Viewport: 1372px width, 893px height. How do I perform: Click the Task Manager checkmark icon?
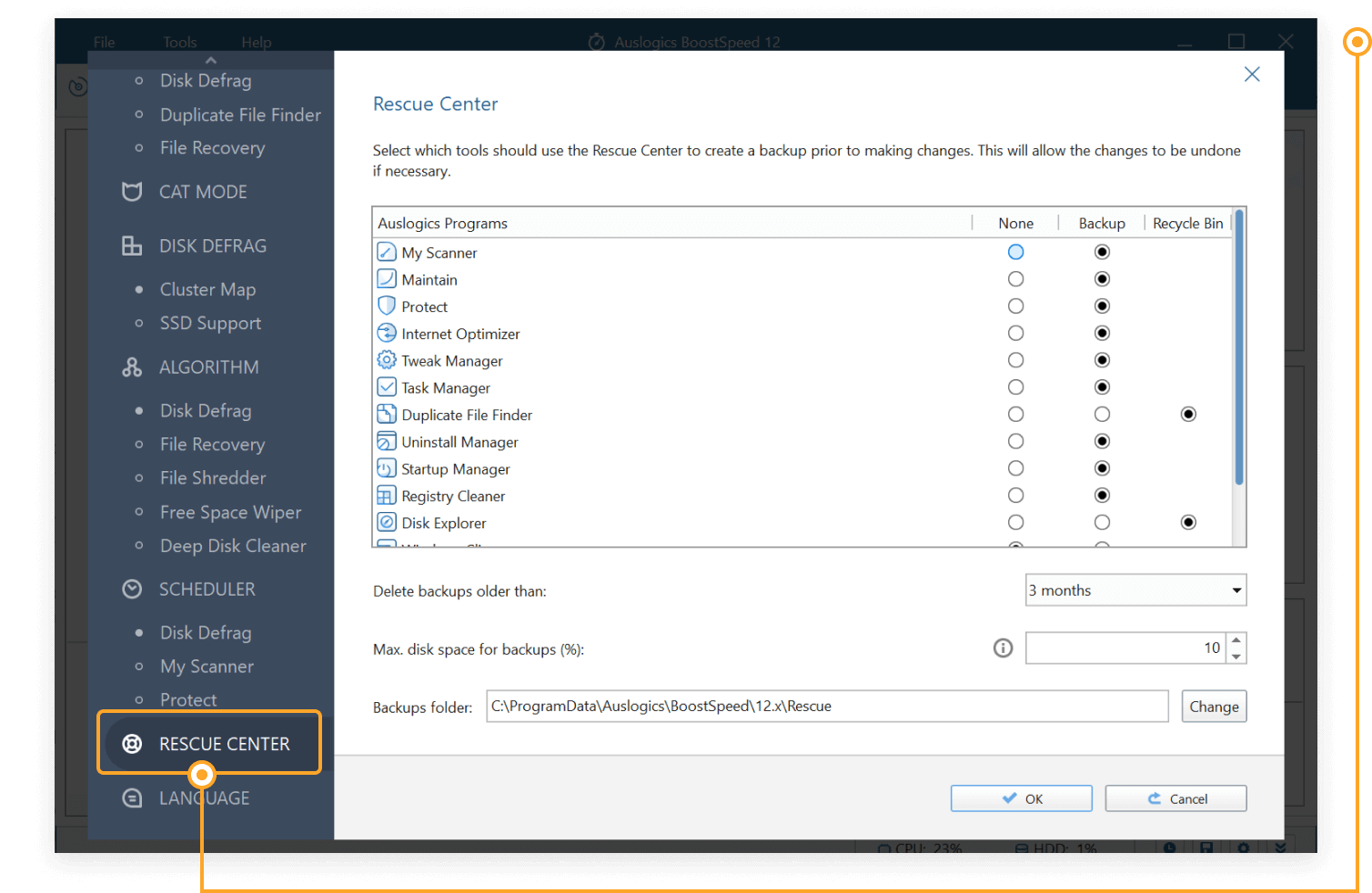click(387, 387)
